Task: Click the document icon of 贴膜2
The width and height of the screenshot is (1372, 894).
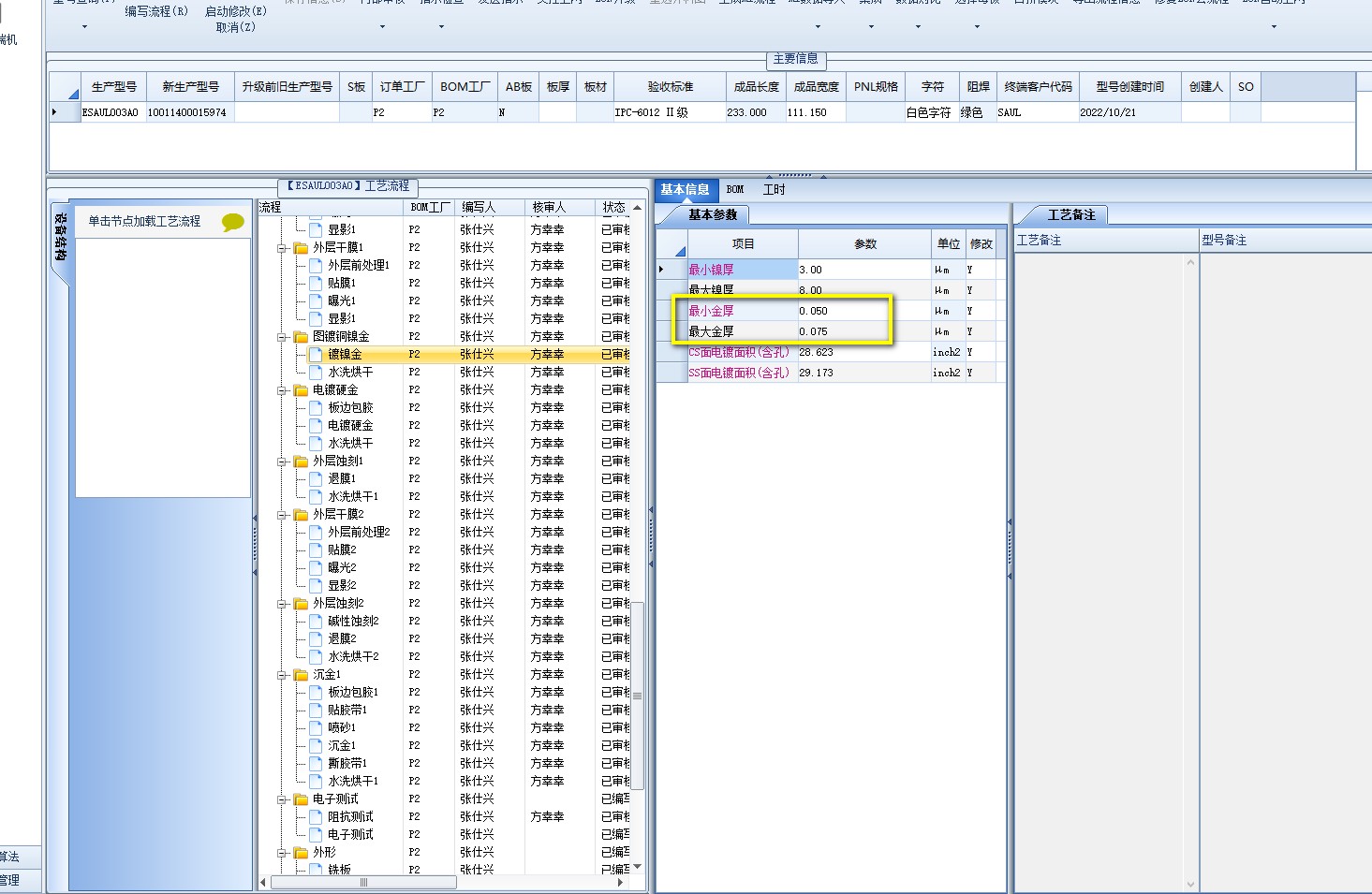Action: tap(316, 550)
